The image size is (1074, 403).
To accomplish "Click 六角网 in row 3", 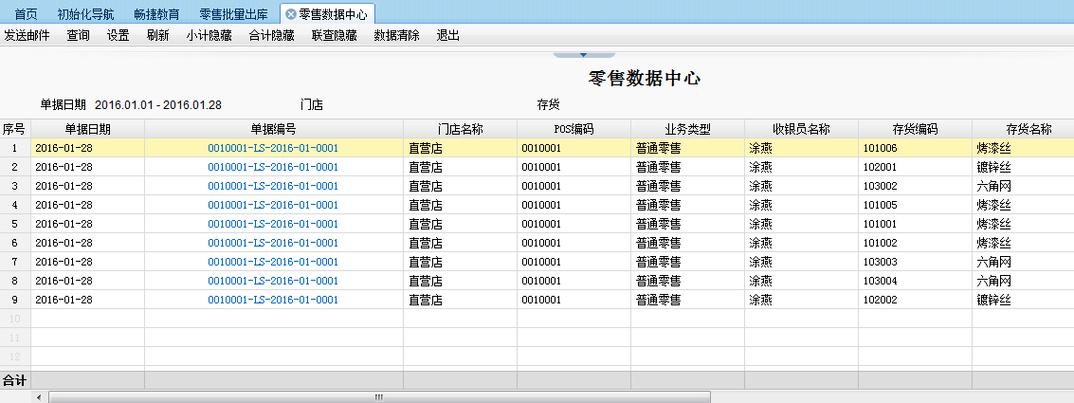I will (994, 186).
